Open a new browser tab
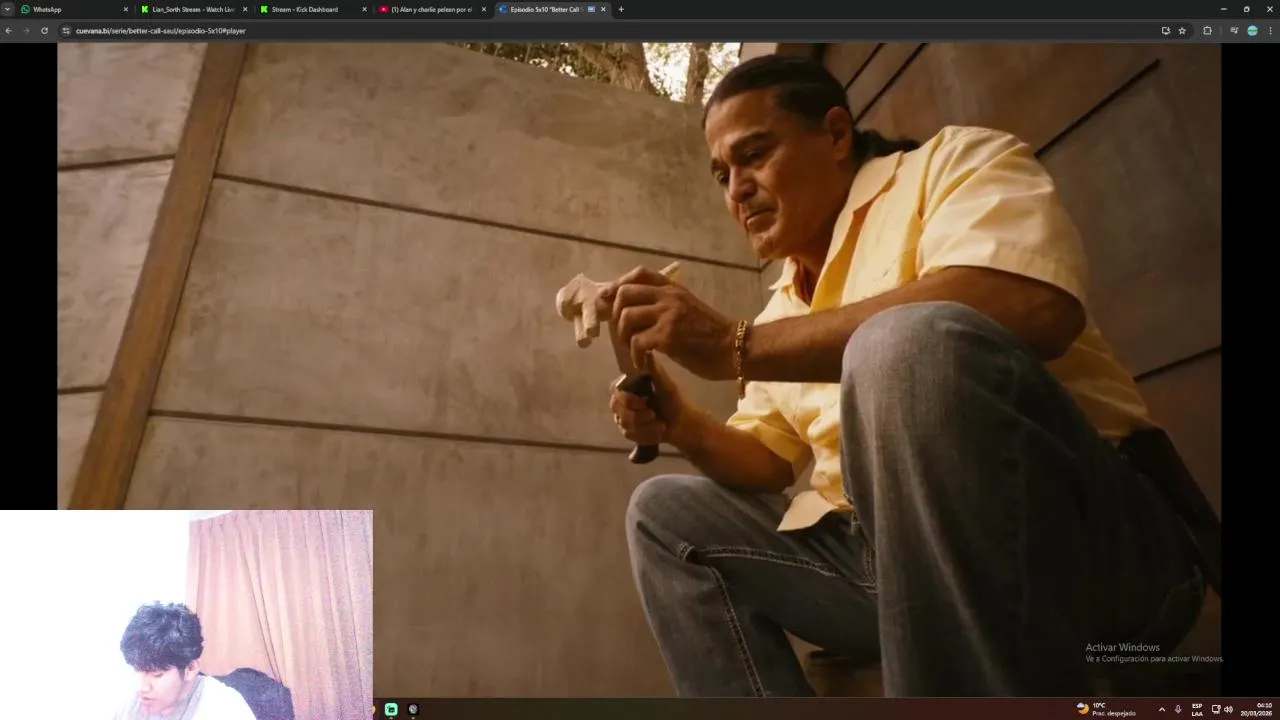The height and width of the screenshot is (720, 1280). coord(621,9)
